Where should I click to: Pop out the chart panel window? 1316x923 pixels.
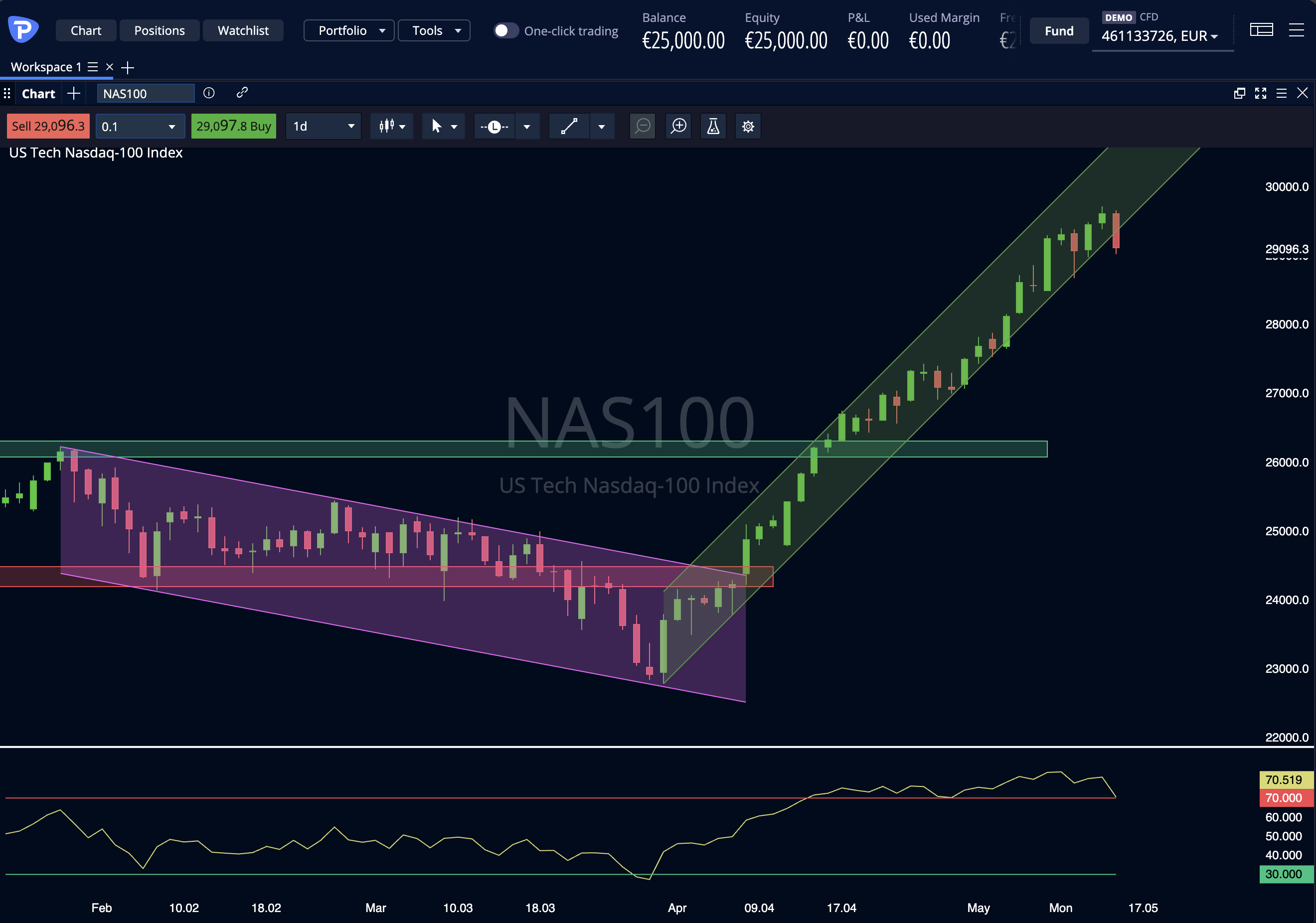click(1239, 93)
